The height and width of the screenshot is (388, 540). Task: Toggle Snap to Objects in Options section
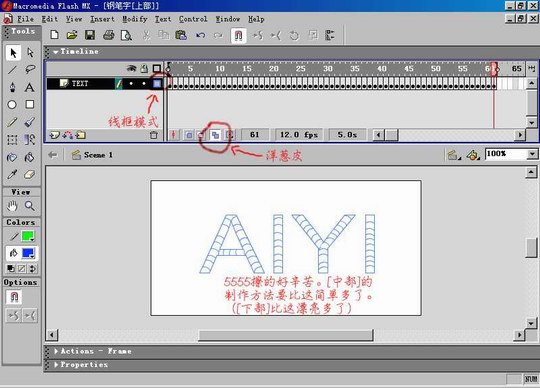pos(14,296)
